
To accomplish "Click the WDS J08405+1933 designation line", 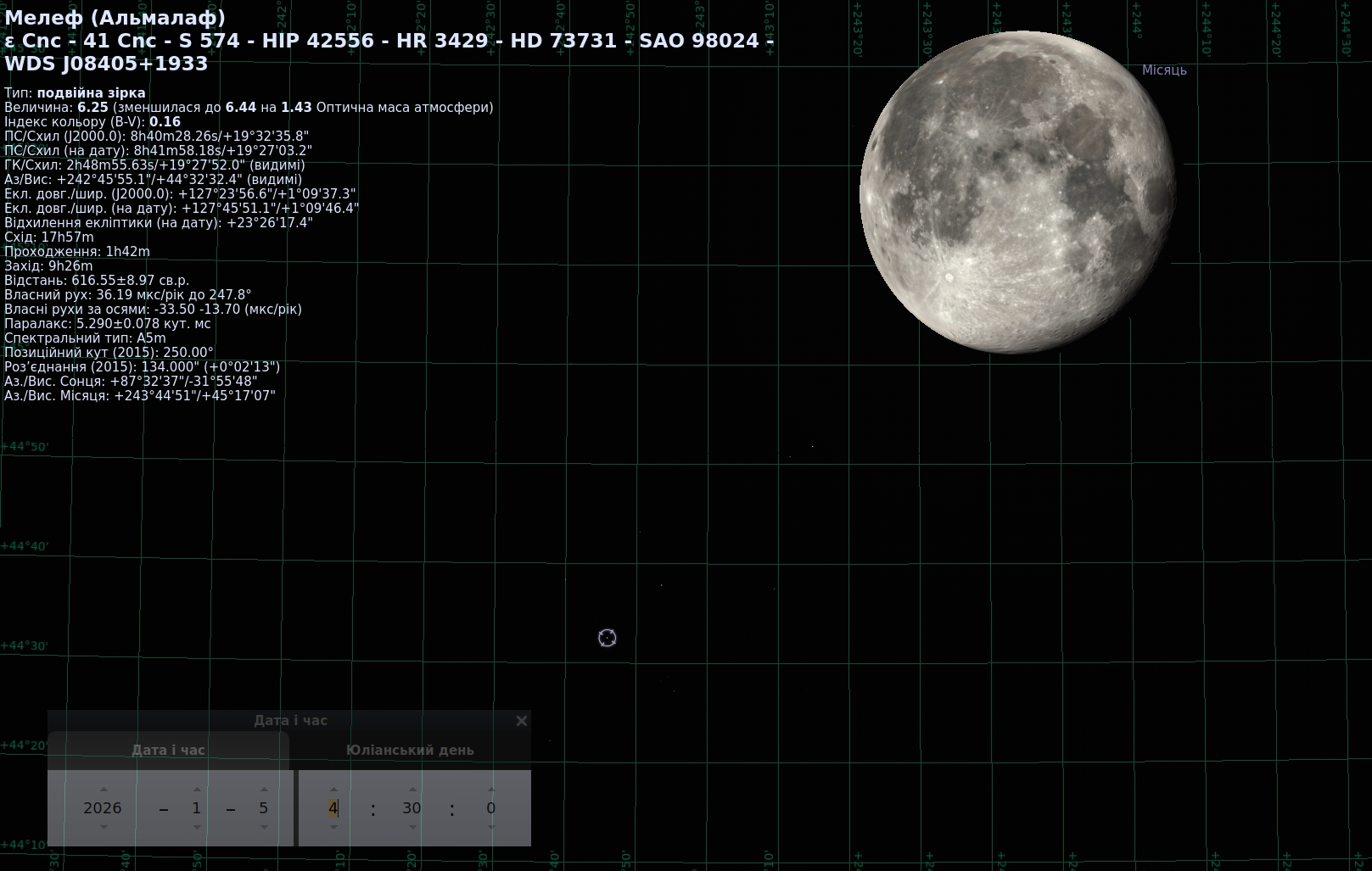I will click(x=106, y=64).
